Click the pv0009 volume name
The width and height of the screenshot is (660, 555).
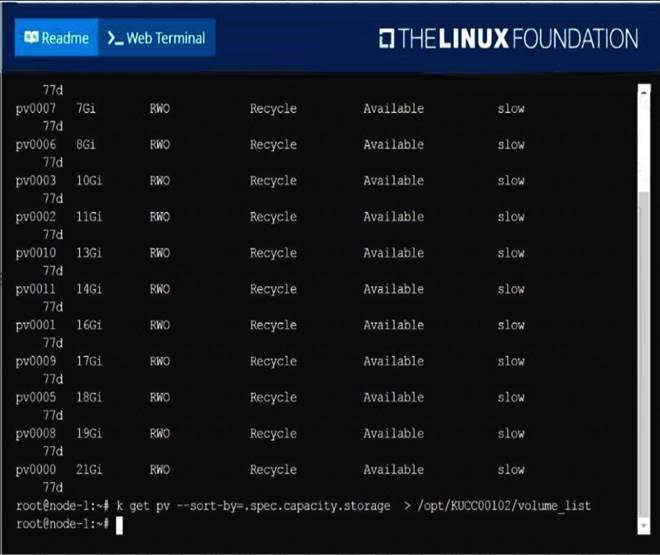(36, 361)
